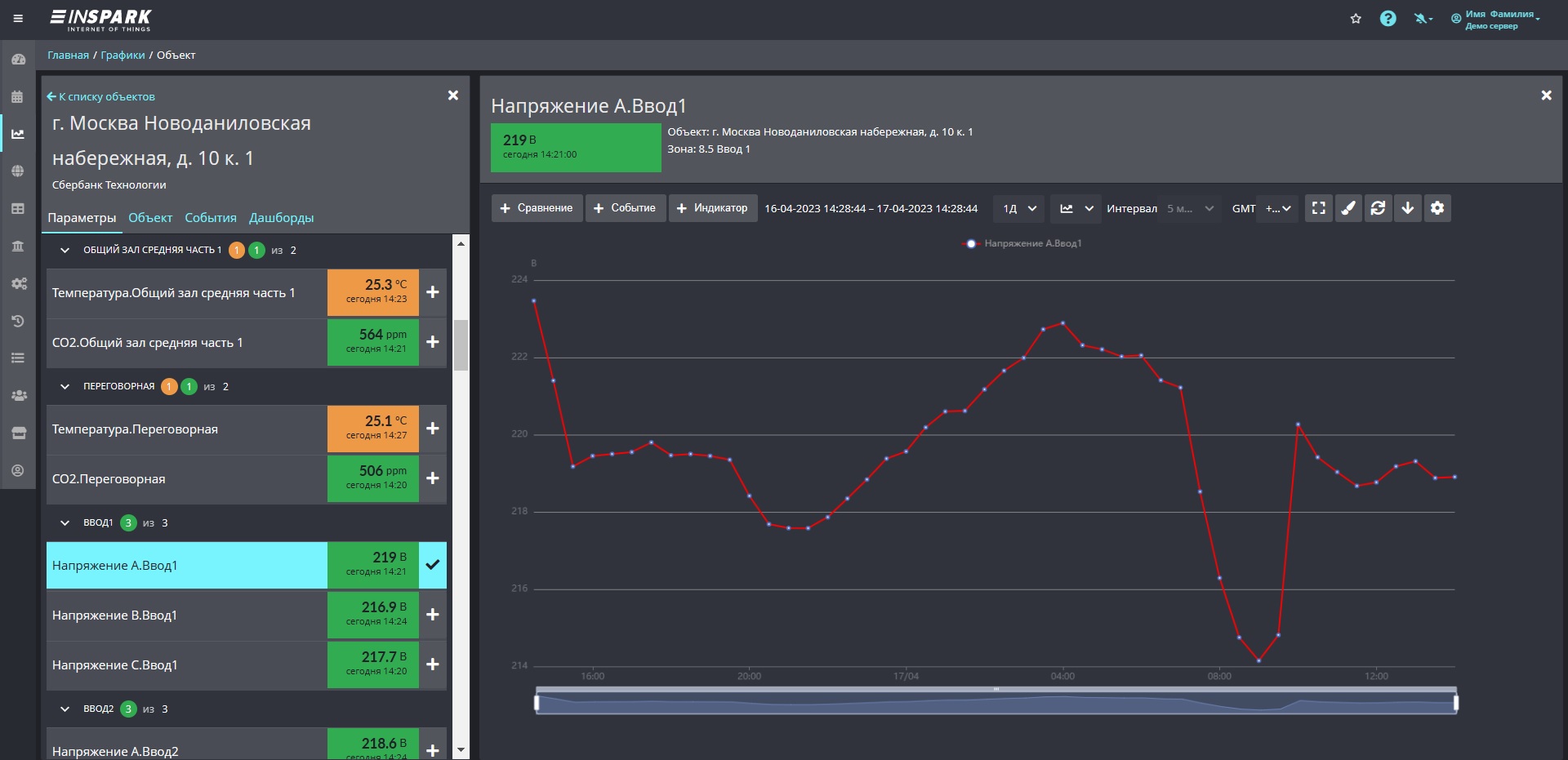Collapse ОБЩИЙ ЗАЛ СРЕДНЯЯ ЧАСТЬ 1 group
Image resolution: width=1568 pixels, height=760 pixels.
pyautogui.click(x=65, y=250)
